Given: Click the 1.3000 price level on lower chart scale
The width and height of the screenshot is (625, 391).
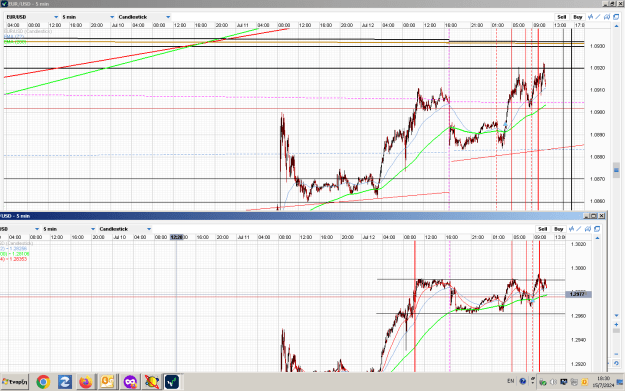Looking at the screenshot, I should click(x=578, y=268).
